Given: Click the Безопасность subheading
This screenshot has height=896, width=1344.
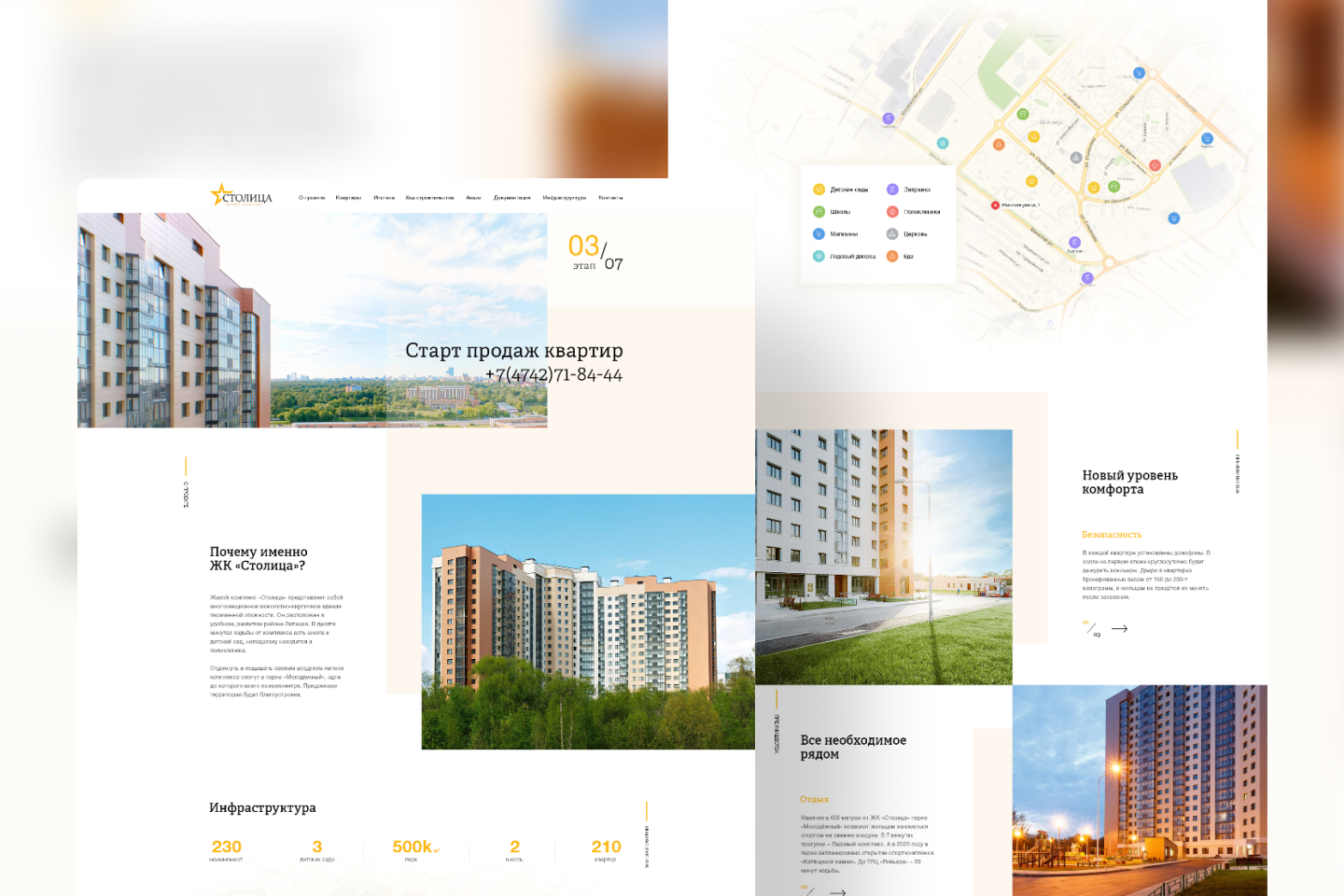Looking at the screenshot, I should click(1112, 535).
